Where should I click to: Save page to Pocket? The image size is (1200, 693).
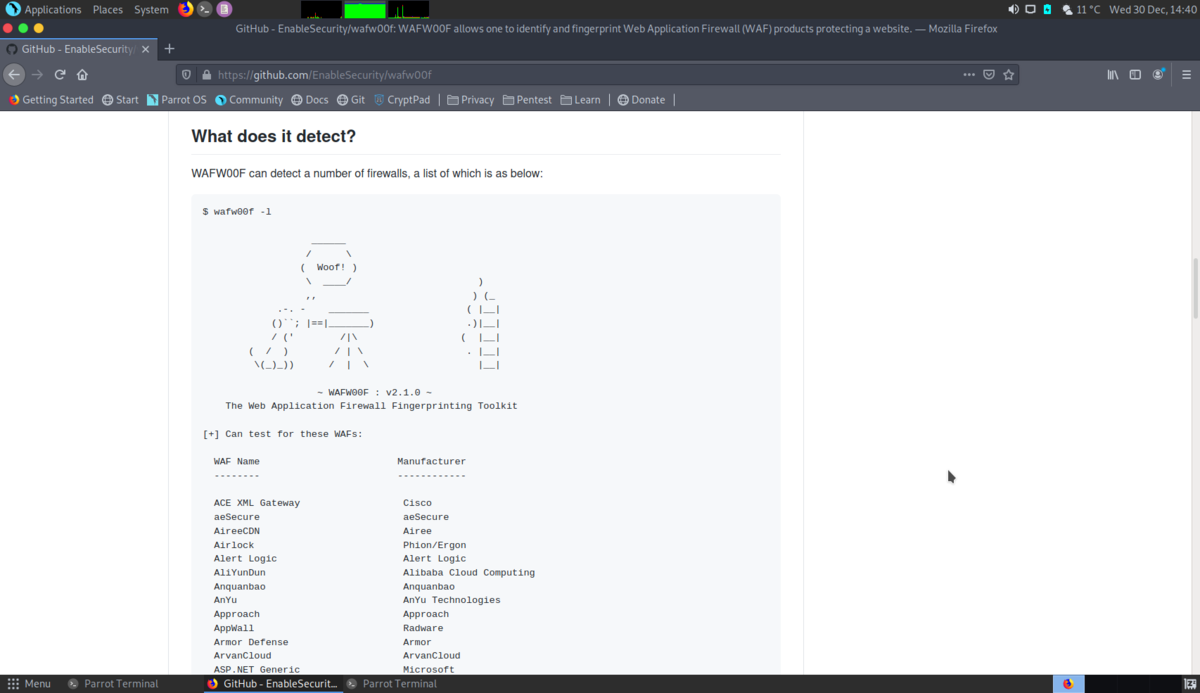point(988,74)
